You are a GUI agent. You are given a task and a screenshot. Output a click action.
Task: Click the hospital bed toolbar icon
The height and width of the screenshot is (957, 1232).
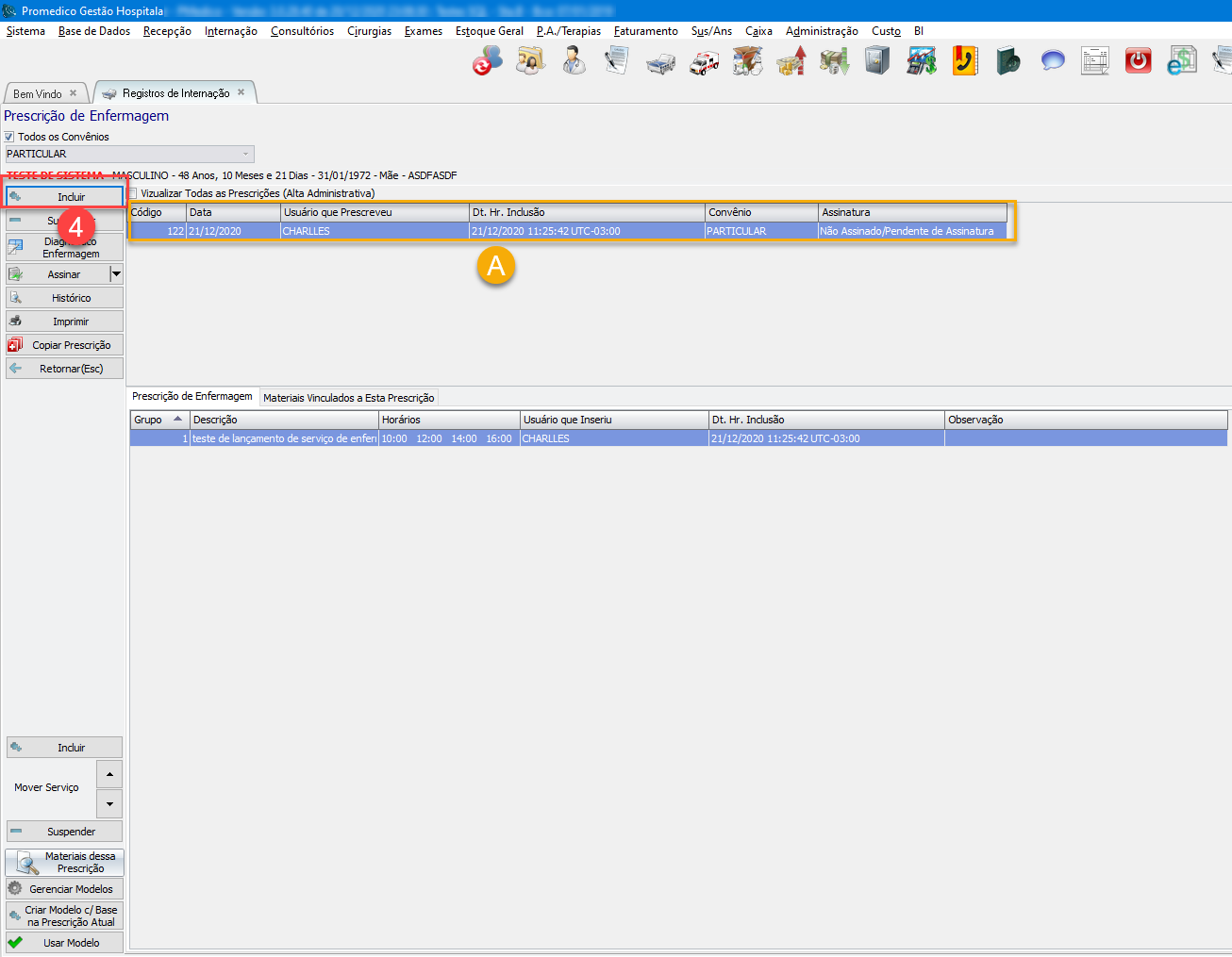click(660, 62)
